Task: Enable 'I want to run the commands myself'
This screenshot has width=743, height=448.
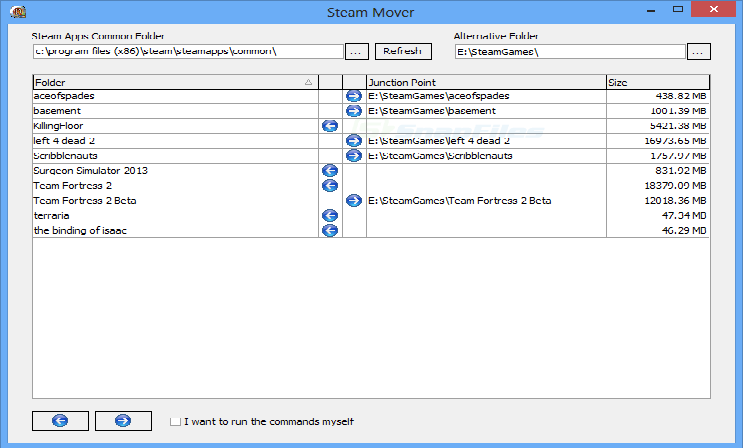Action: click(175, 422)
